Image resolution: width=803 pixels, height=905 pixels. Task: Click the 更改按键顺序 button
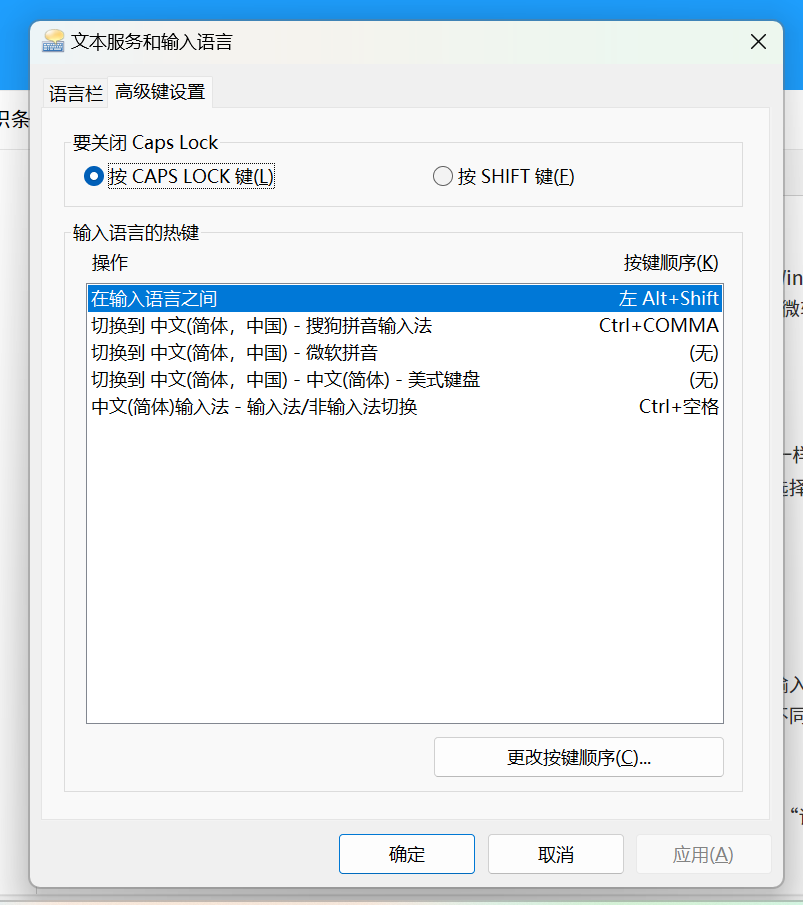click(x=578, y=757)
